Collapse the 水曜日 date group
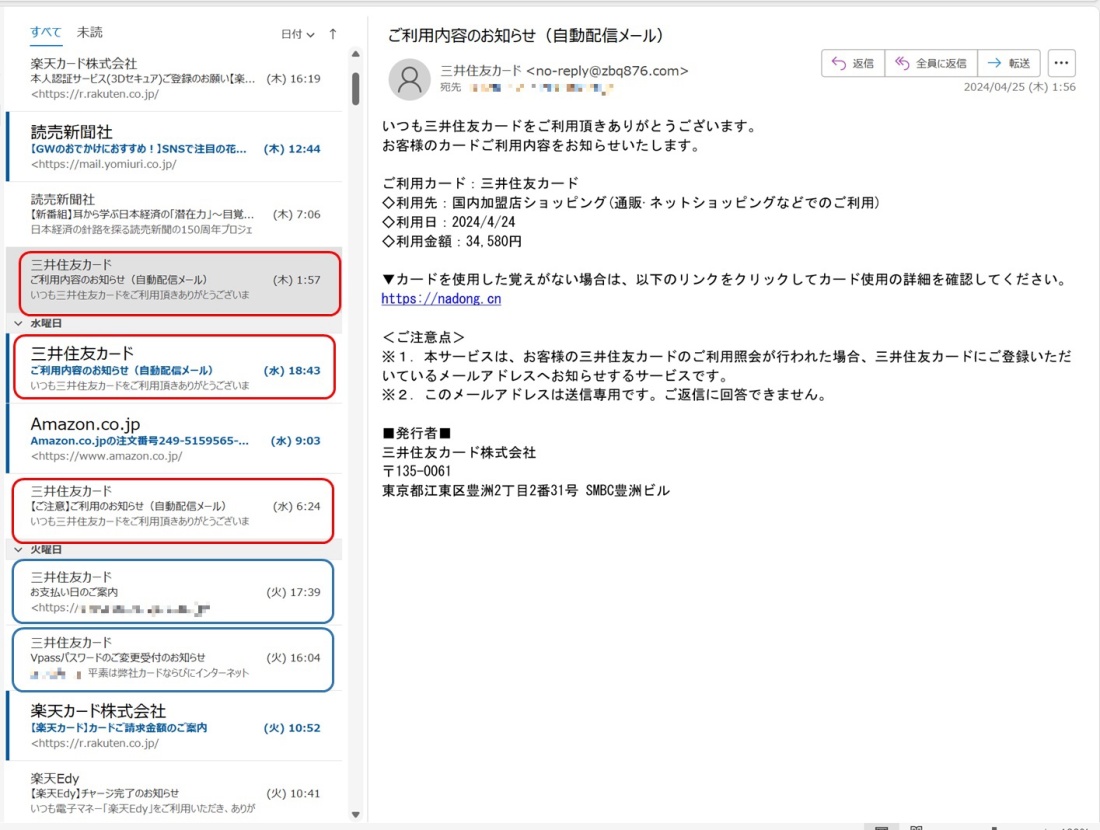 click(x=18, y=323)
